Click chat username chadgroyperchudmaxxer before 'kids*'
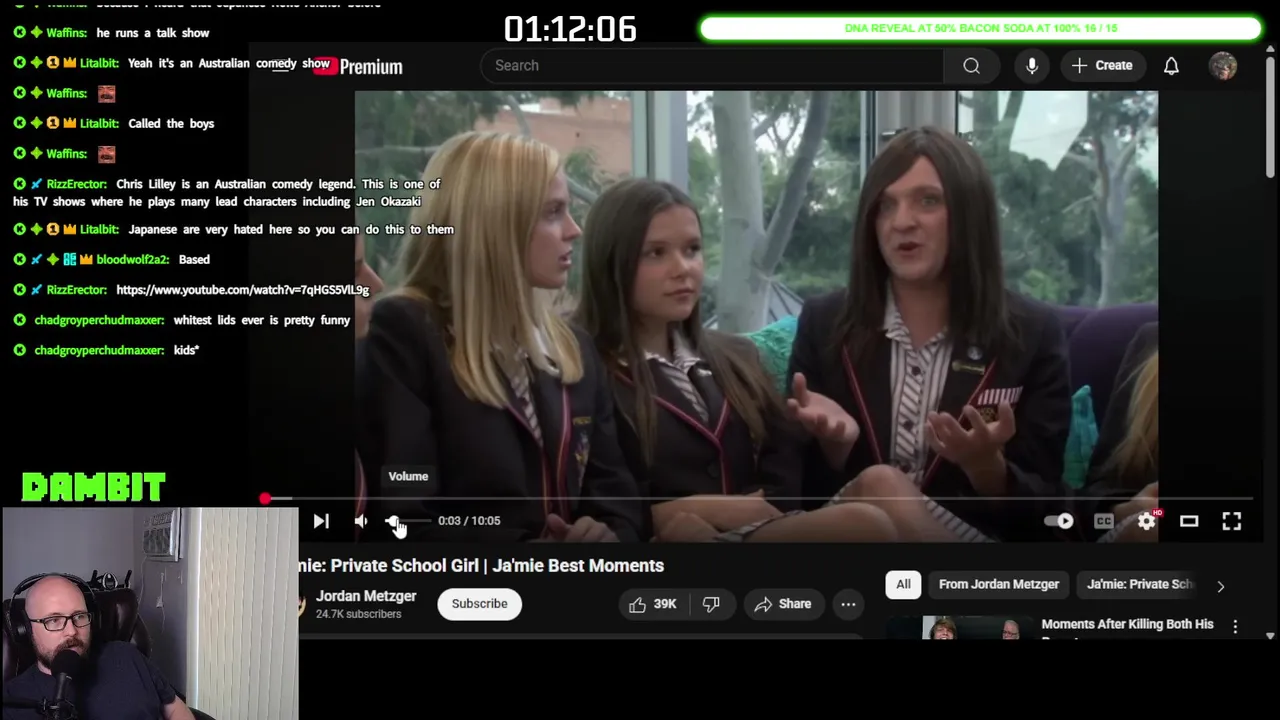1280x720 pixels. point(100,350)
